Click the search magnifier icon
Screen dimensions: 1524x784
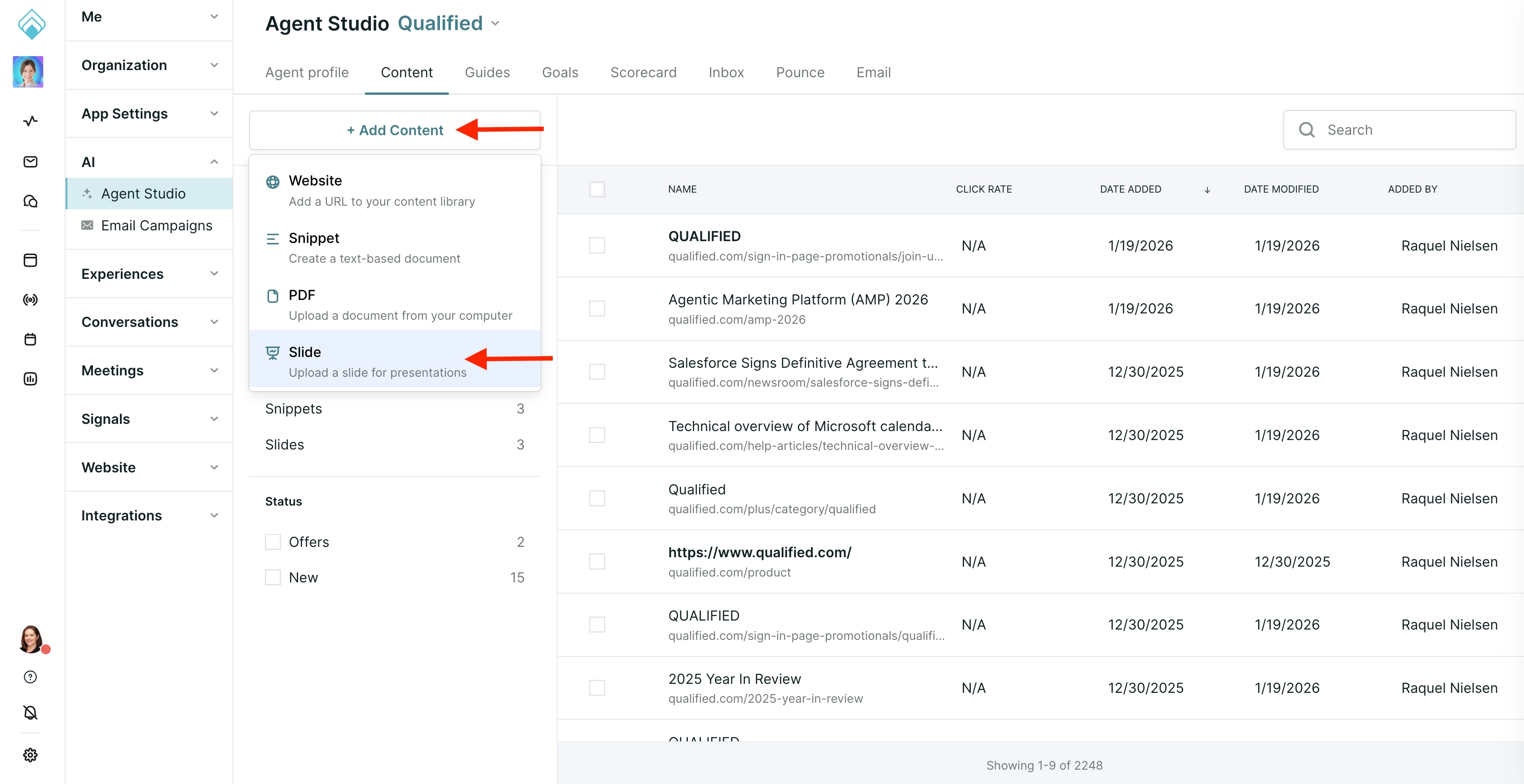tap(1307, 130)
